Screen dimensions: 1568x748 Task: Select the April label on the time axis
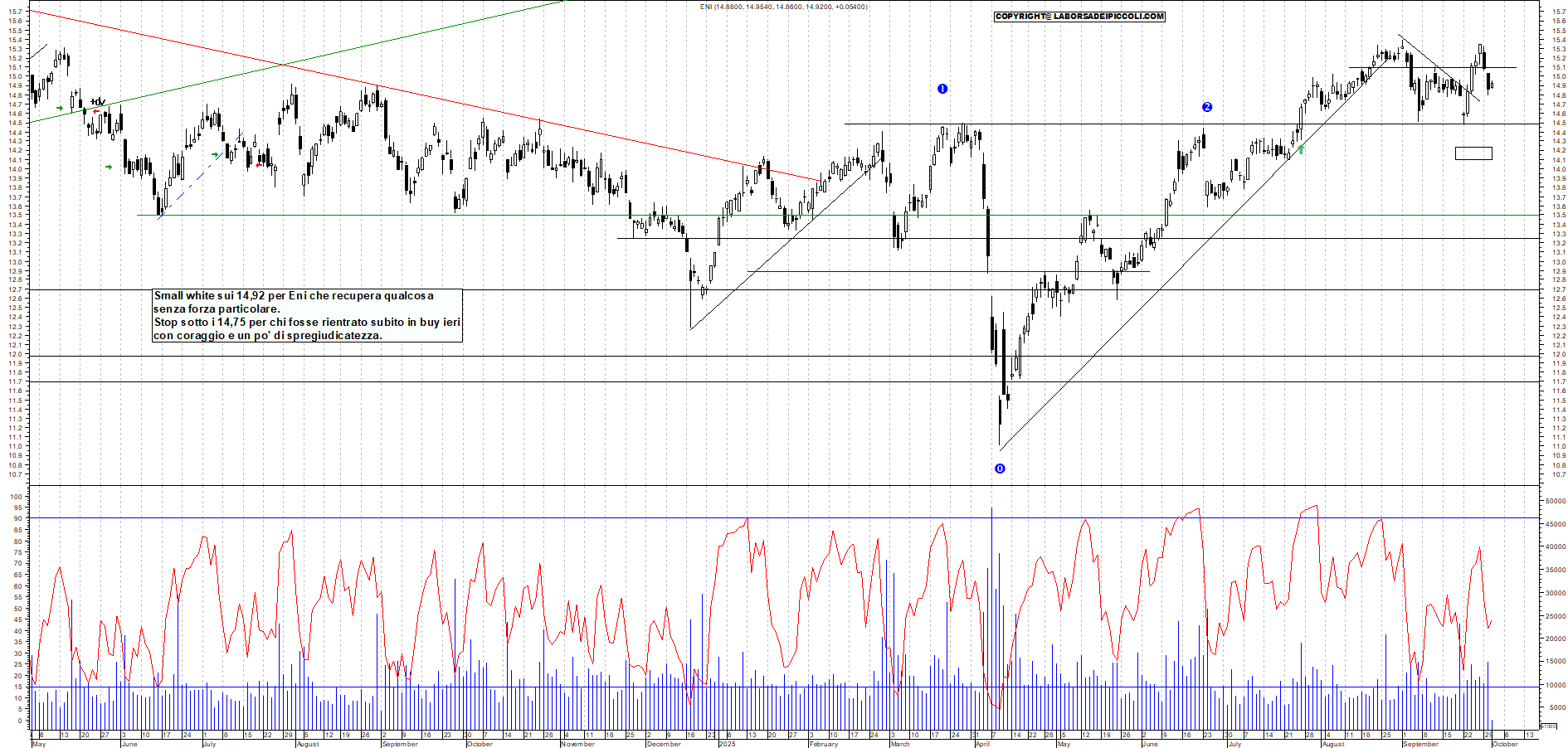pos(983,744)
